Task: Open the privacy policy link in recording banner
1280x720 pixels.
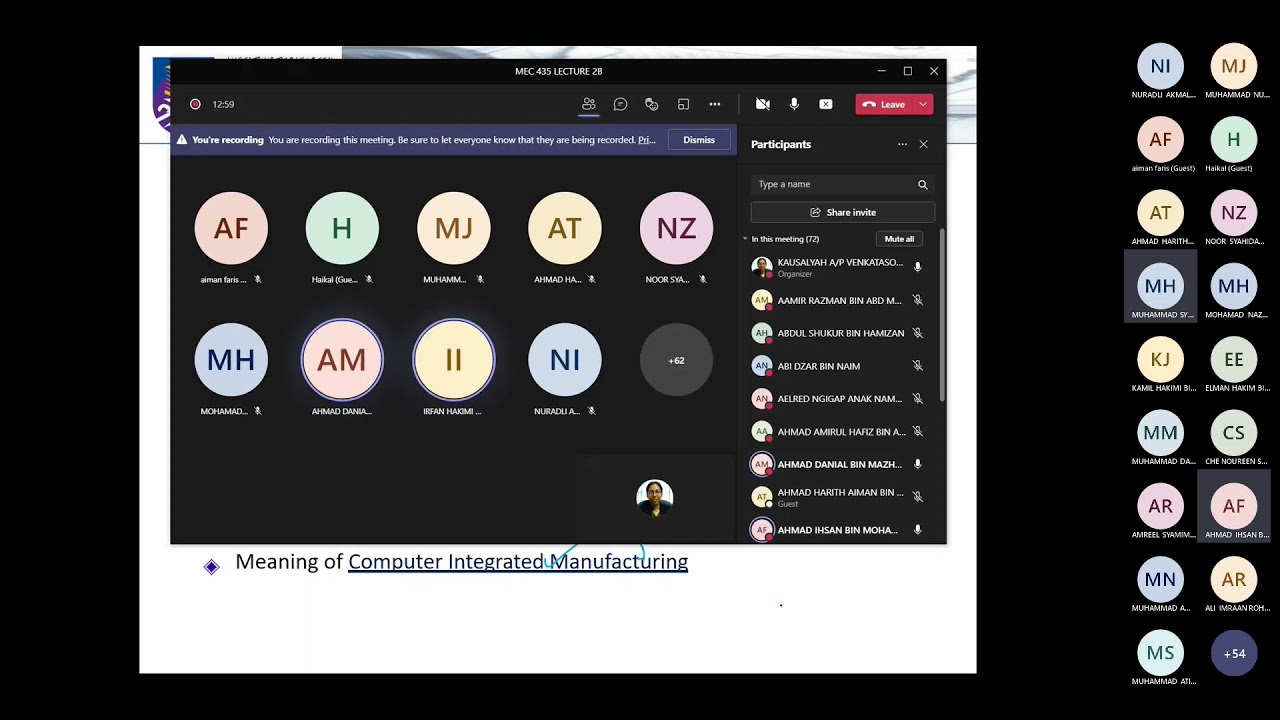Action: point(647,140)
